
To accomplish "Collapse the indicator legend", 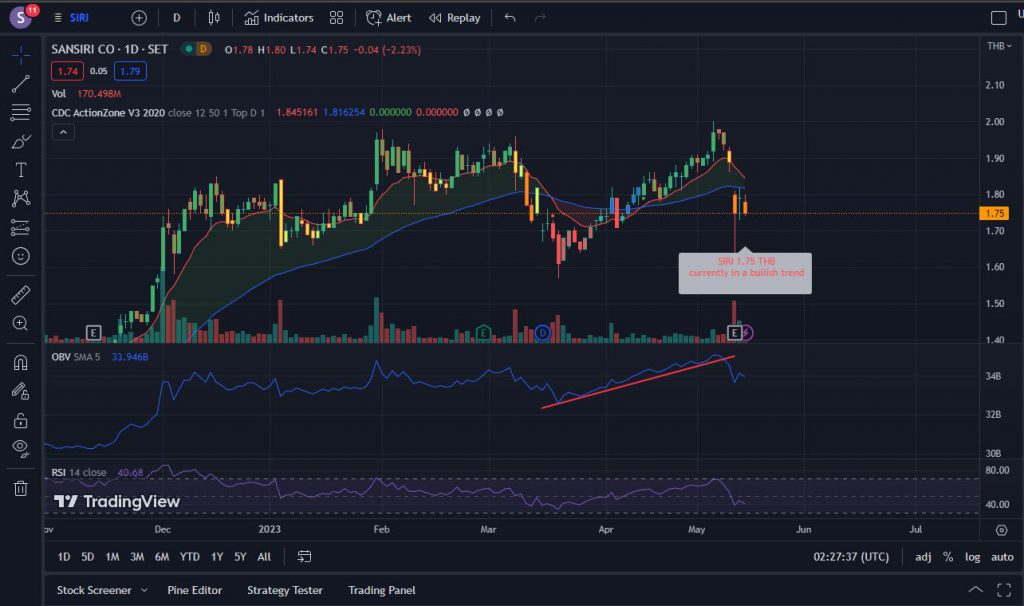I will pyautogui.click(x=63, y=133).
